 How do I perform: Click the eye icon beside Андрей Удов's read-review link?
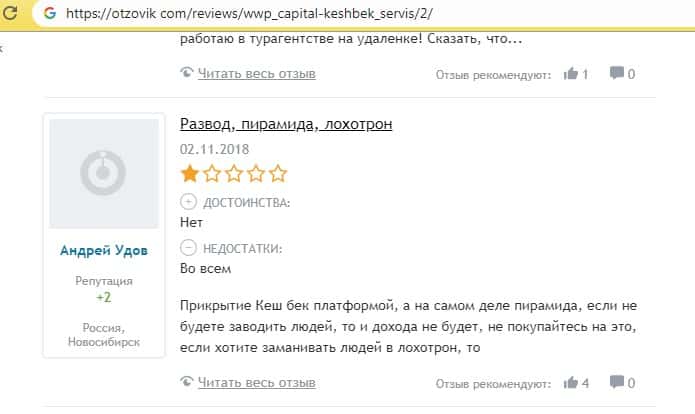(187, 381)
